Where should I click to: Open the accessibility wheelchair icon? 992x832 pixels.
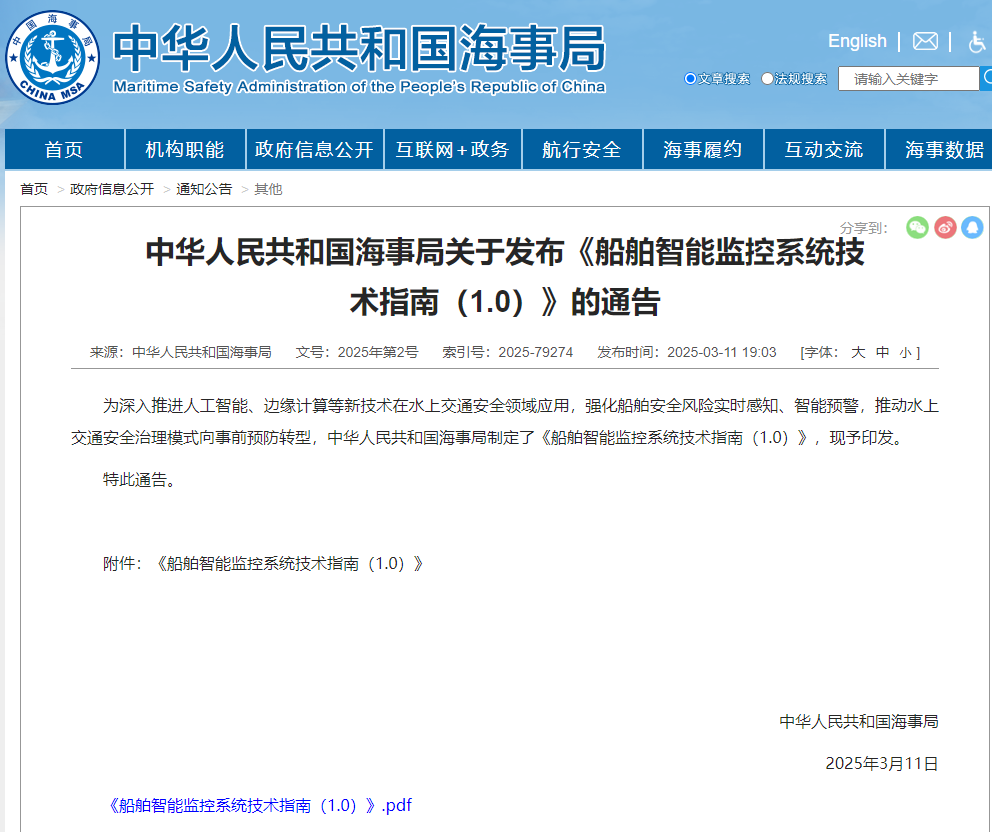pyautogui.click(x=977, y=42)
